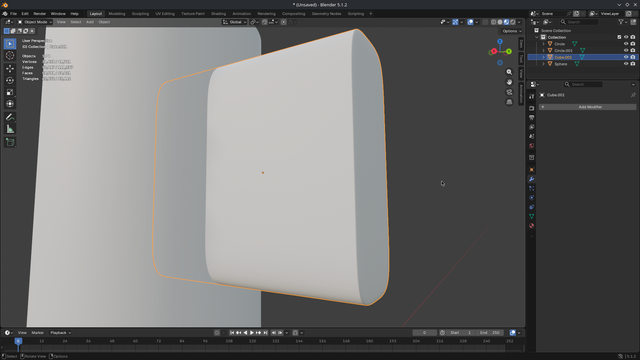Switch to Sculpting workspace tab

(x=140, y=13)
